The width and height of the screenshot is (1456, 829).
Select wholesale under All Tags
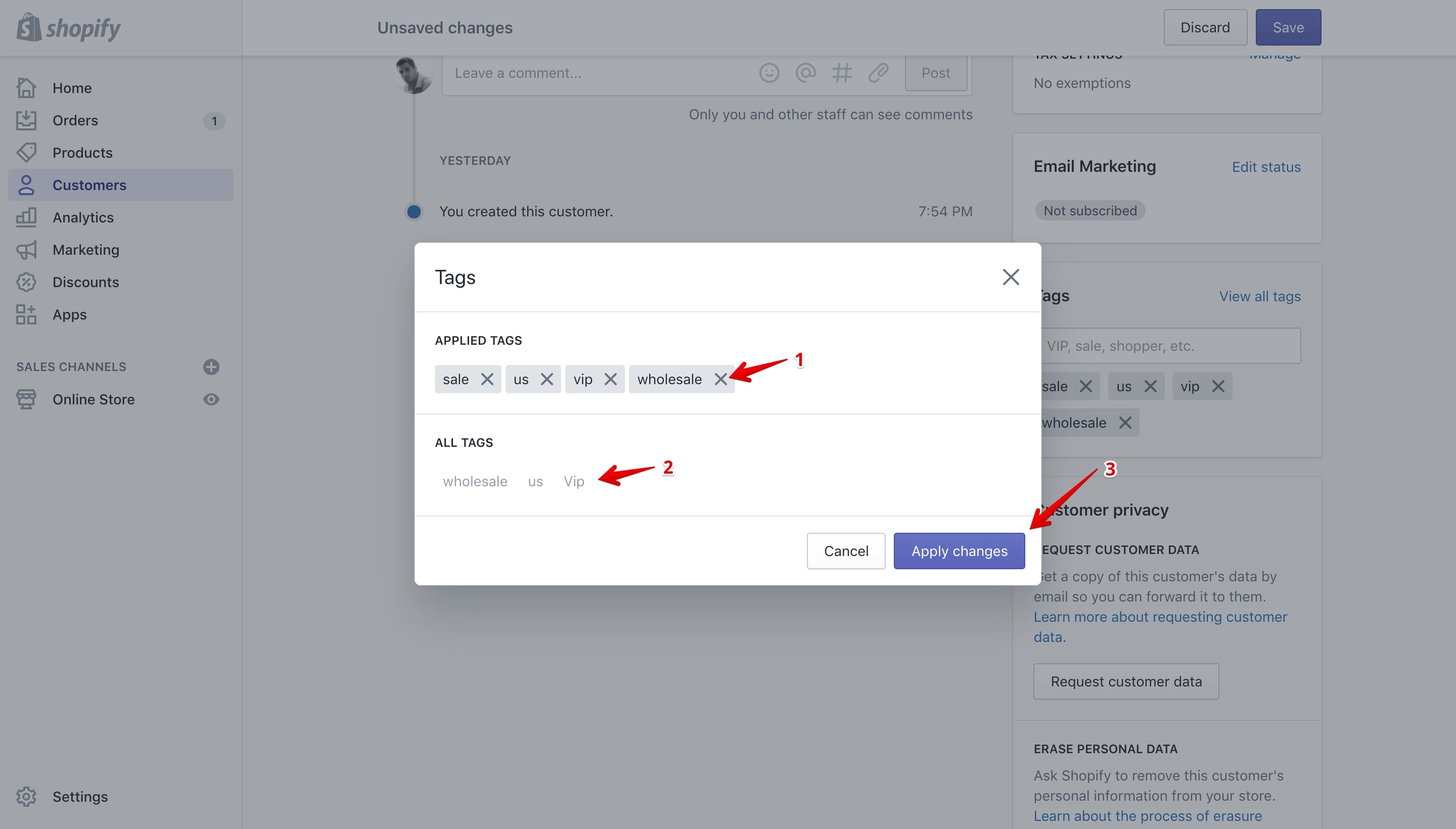[475, 481]
